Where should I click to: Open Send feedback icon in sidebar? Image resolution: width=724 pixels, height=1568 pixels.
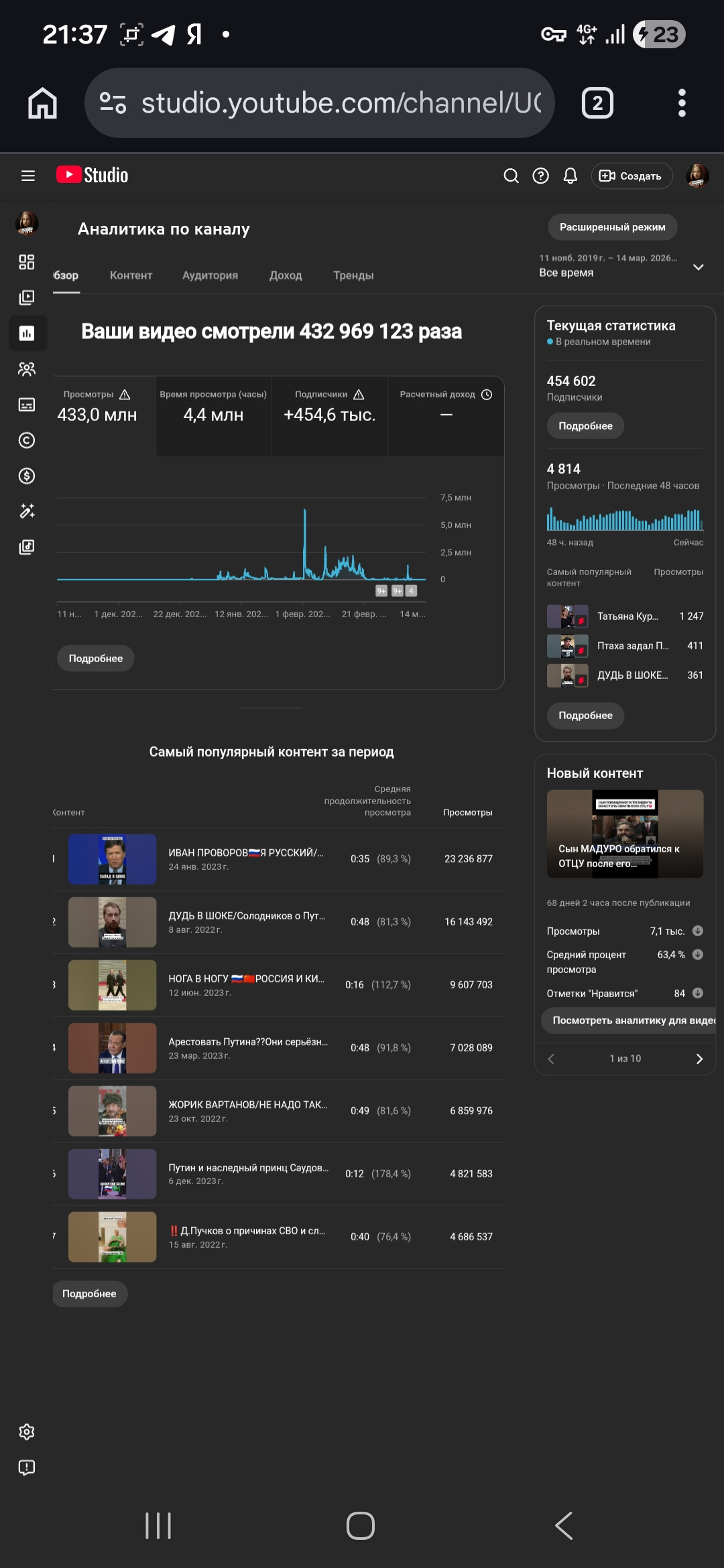pyautogui.click(x=27, y=1467)
